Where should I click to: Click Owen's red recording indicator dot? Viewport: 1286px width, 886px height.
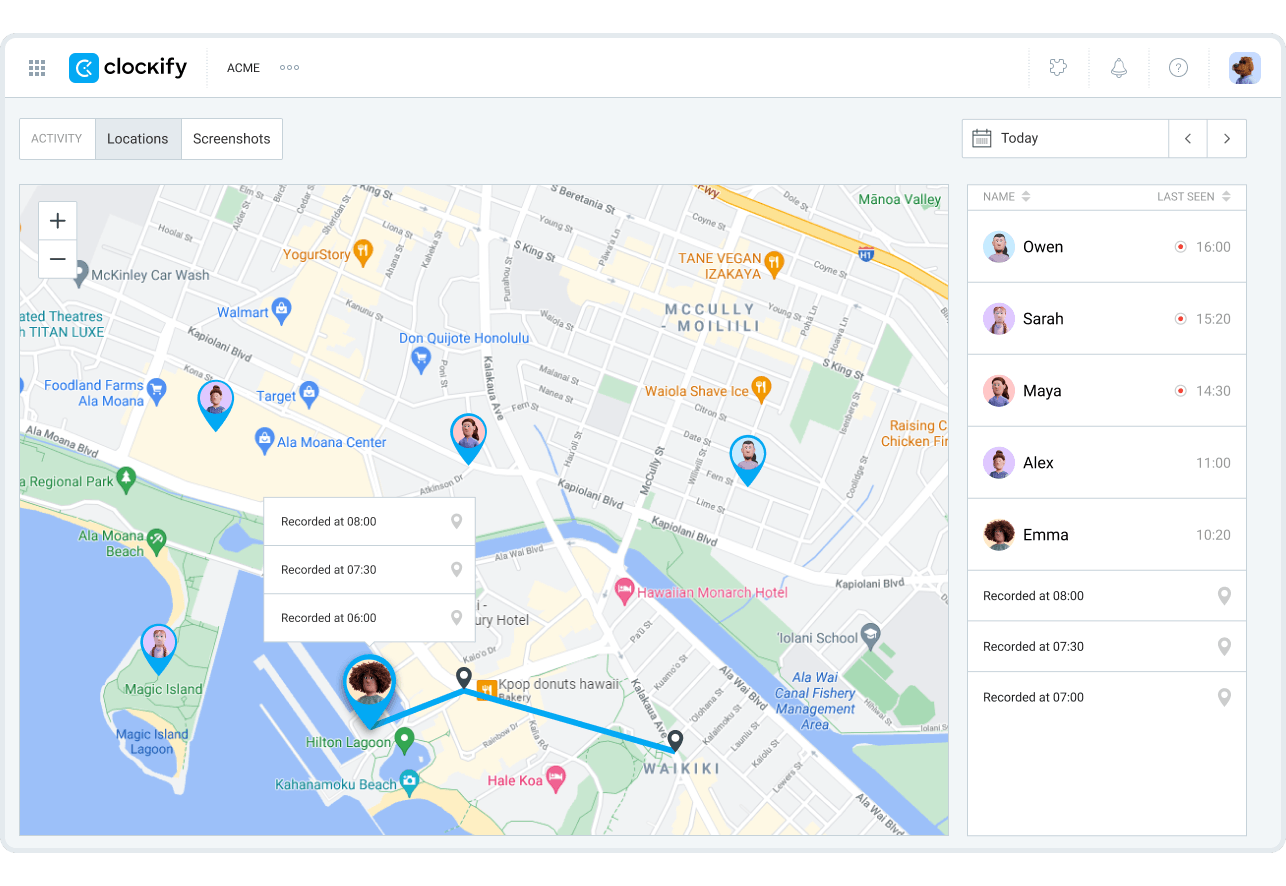click(1180, 247)
